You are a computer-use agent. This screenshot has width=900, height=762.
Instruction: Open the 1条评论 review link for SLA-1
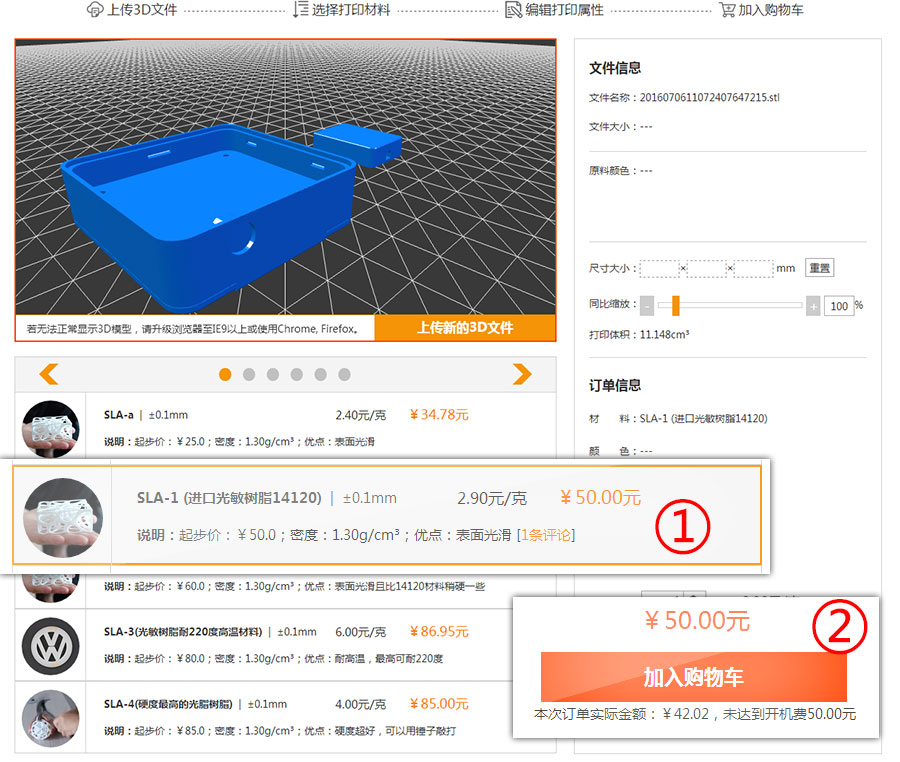click(x=546, y=535)
